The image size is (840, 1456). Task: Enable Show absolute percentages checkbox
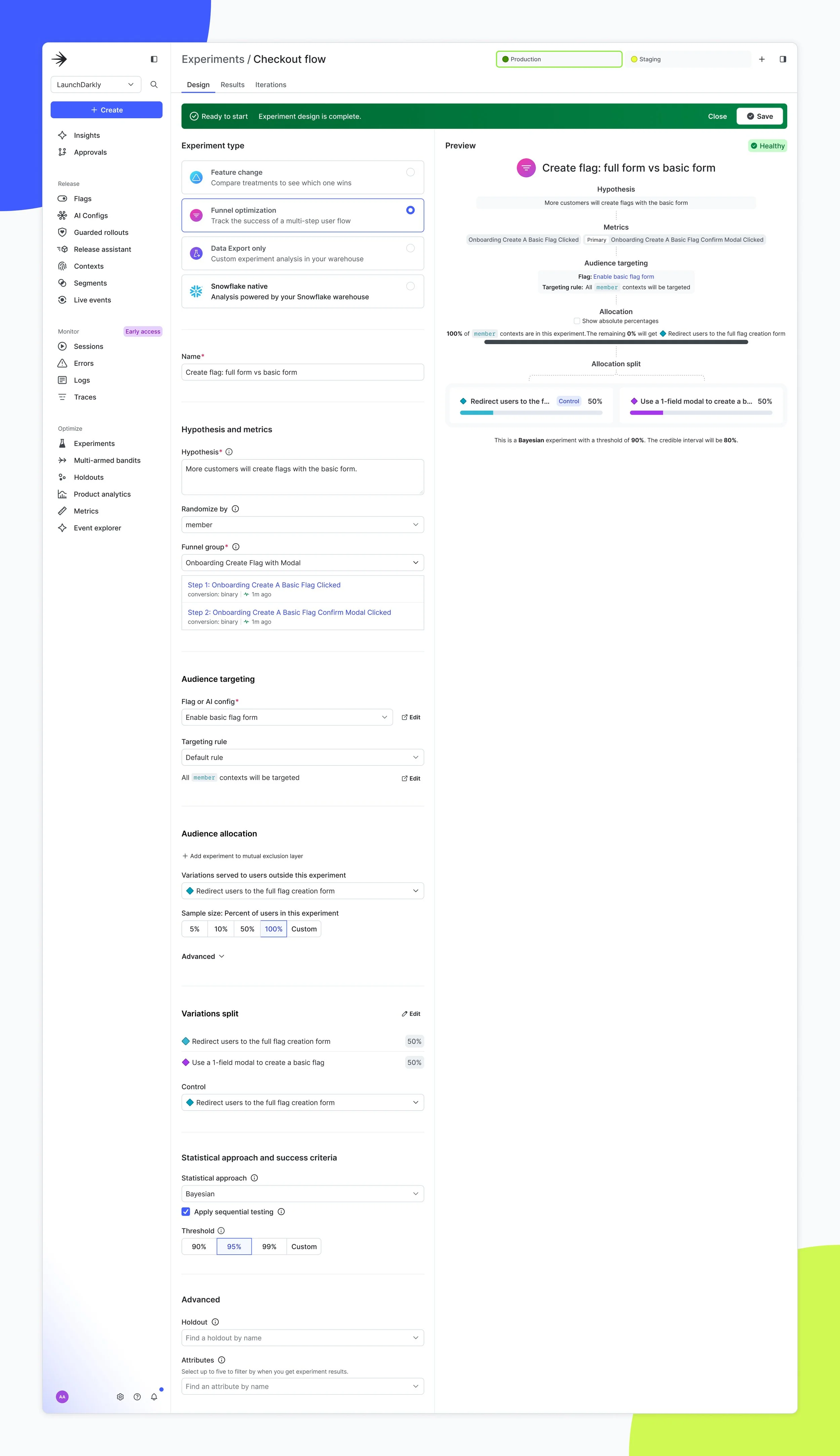(x=577, y=321)
